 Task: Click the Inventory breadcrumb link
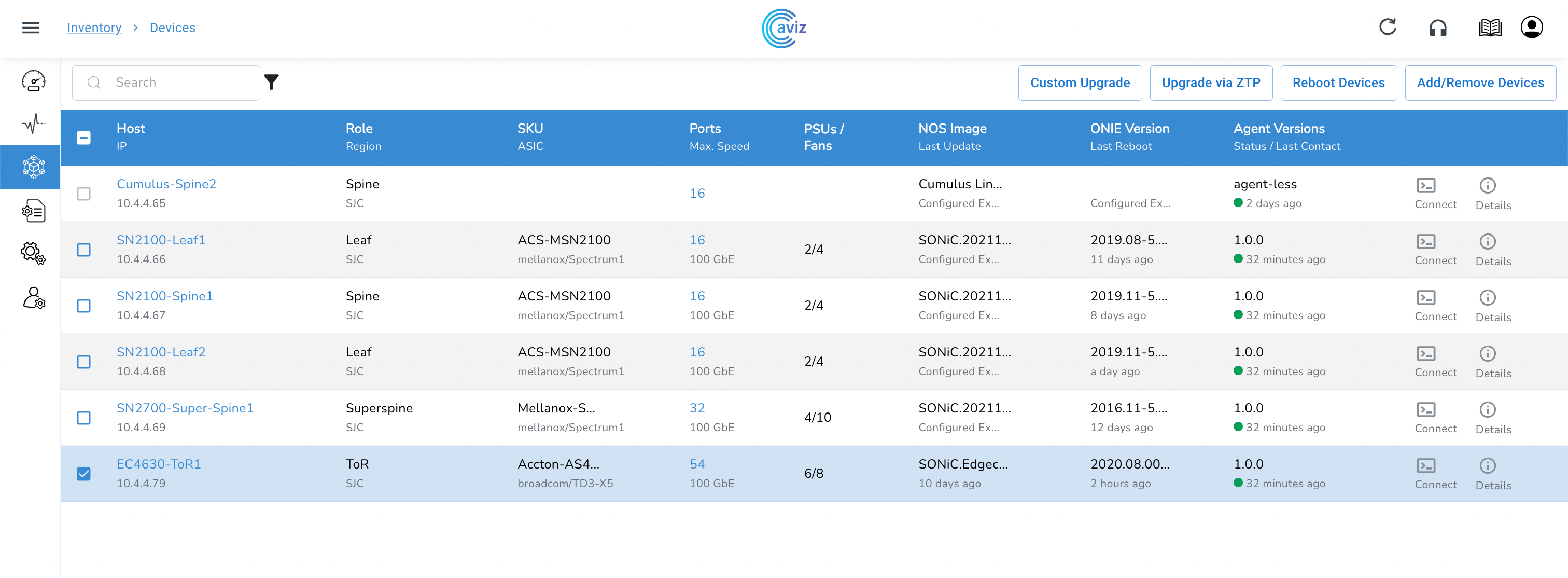click(94, 28)
